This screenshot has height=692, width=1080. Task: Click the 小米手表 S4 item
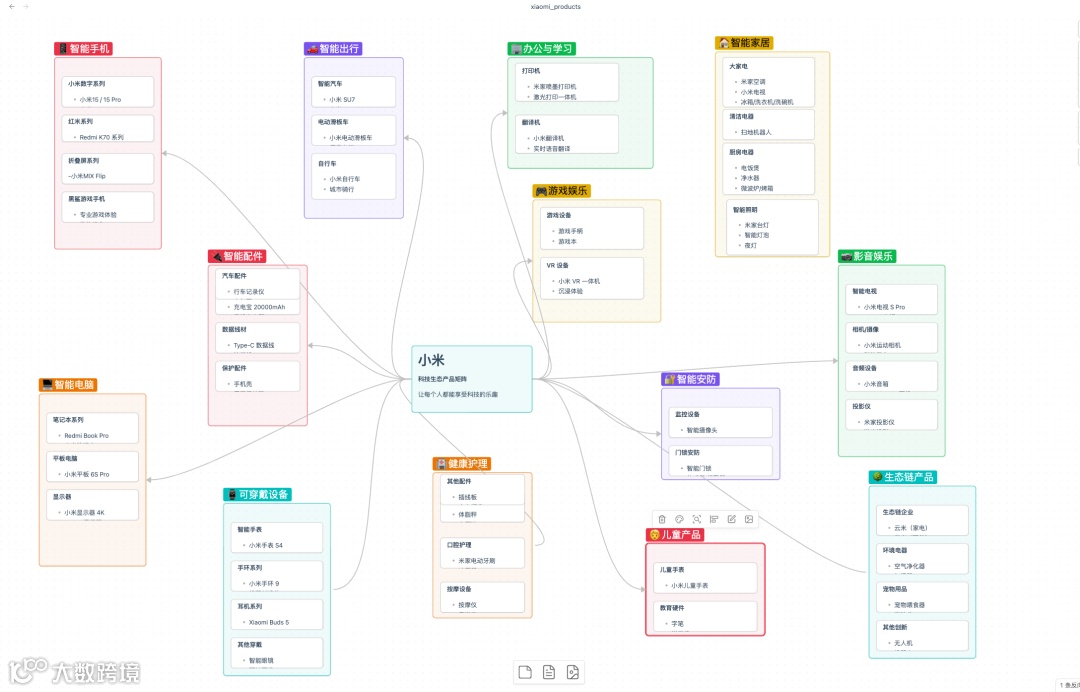[266, 545]
